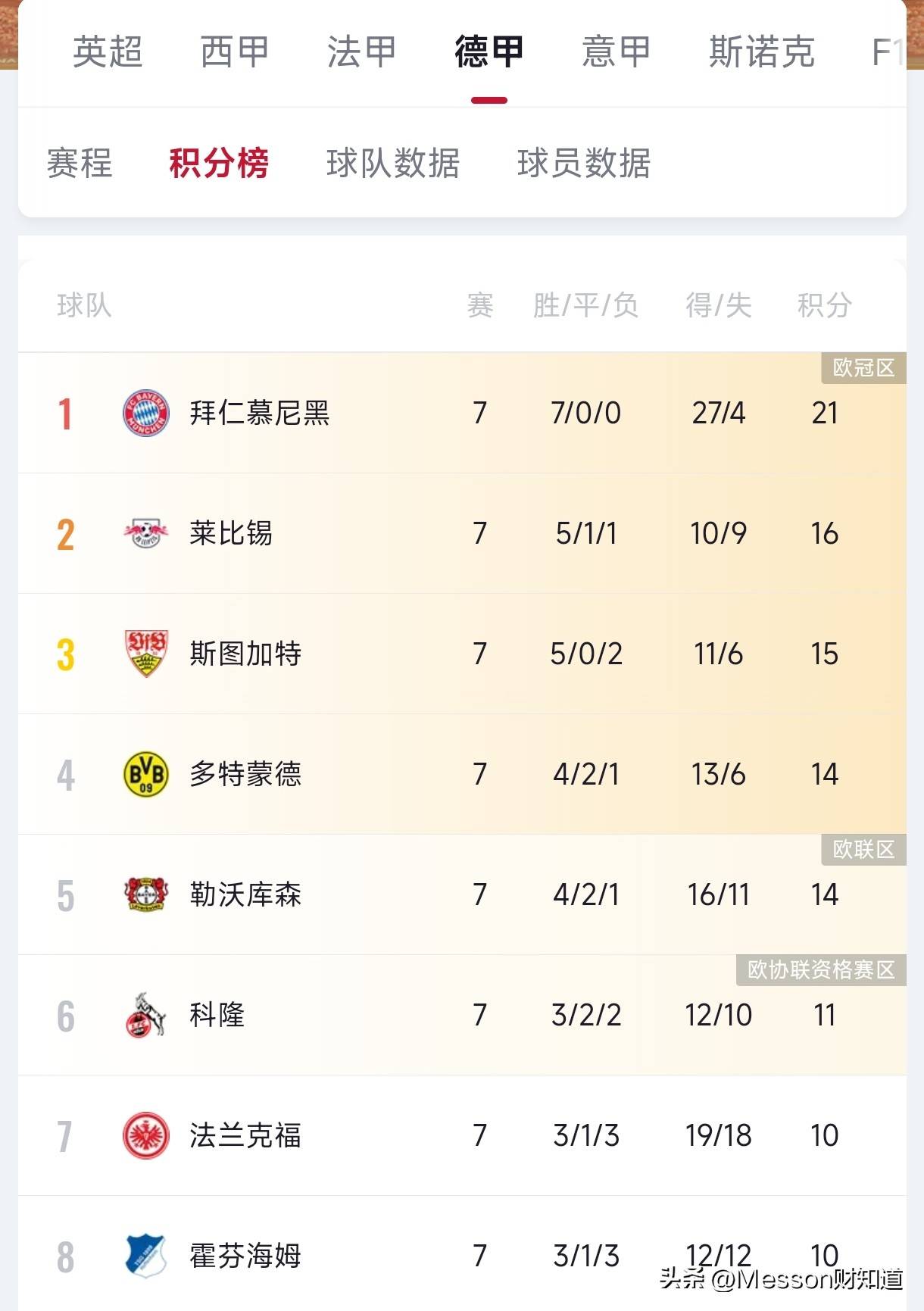Open the 西甲 league tab
This screenshot has height=1311, width=924.
(235, 52)
